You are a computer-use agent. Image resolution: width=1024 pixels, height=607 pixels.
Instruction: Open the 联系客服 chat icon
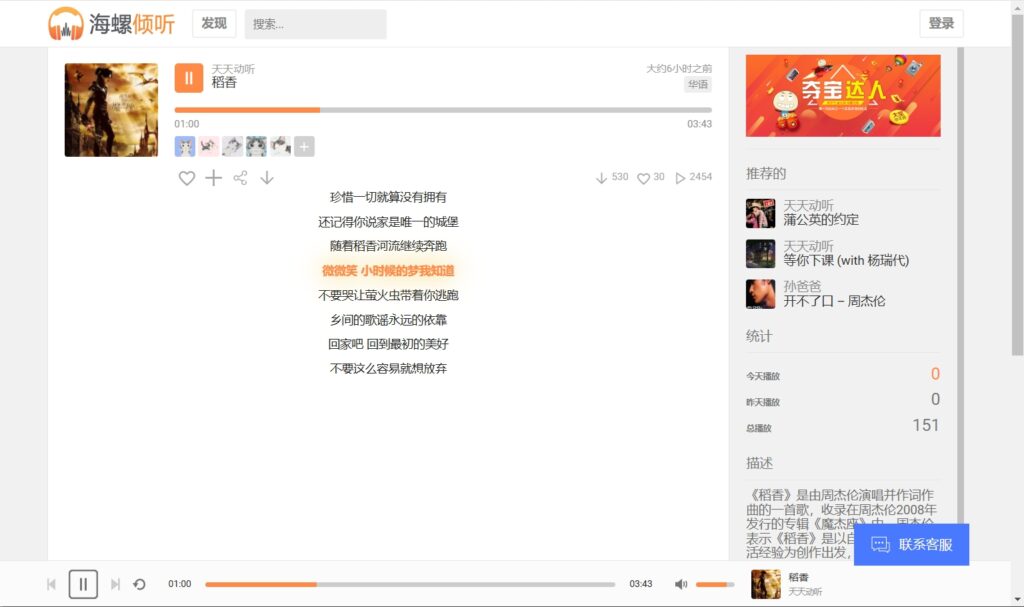pos(880,544)
